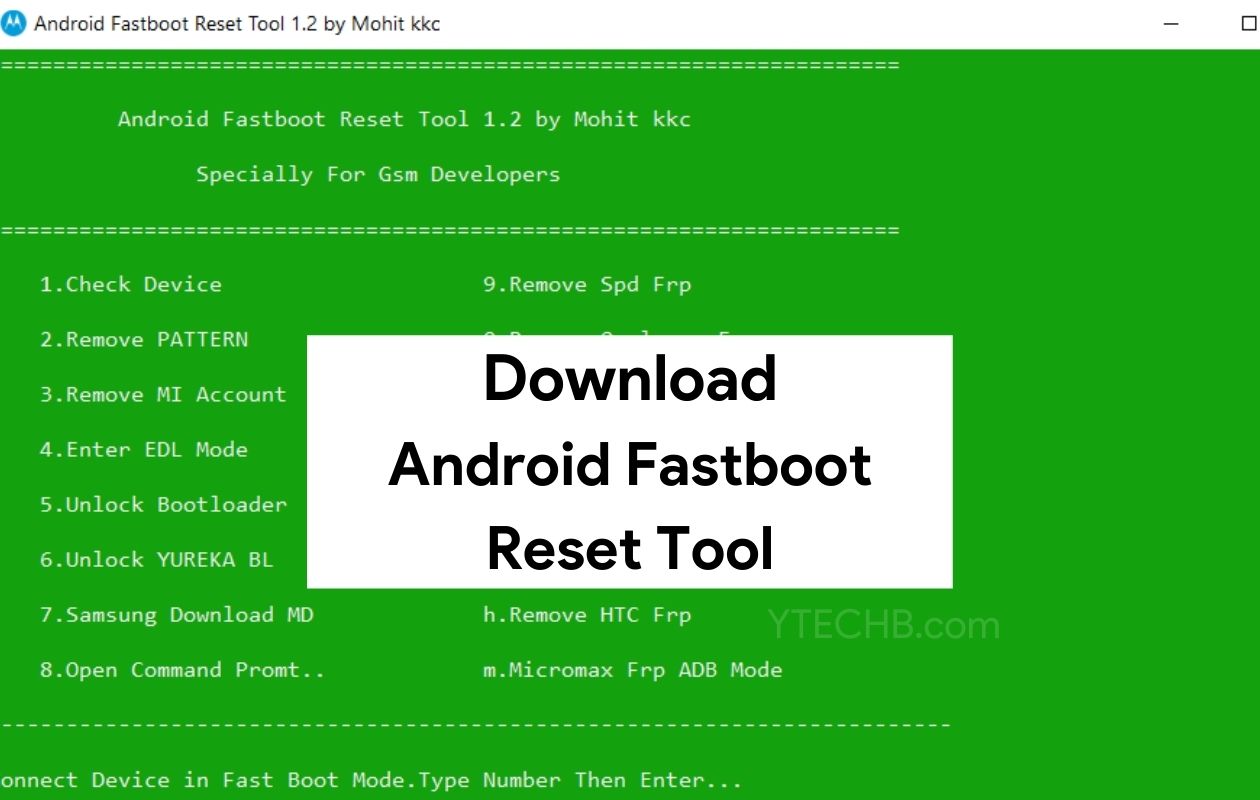Select '5.Unlock Bootloader' option text
This screenshot has width=1260, height=800.
[163, 505]
